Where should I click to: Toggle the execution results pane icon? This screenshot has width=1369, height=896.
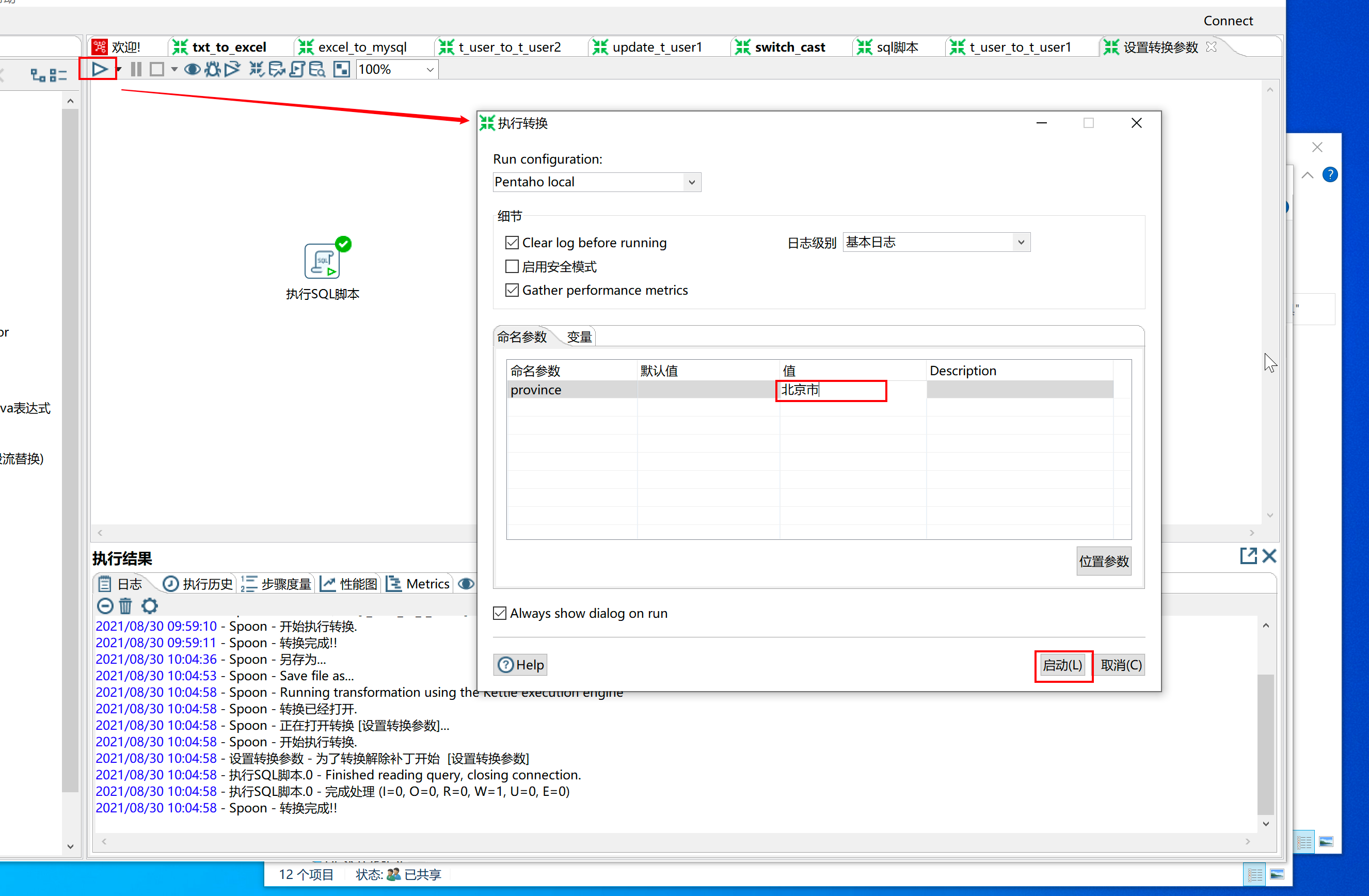[342, 70]
